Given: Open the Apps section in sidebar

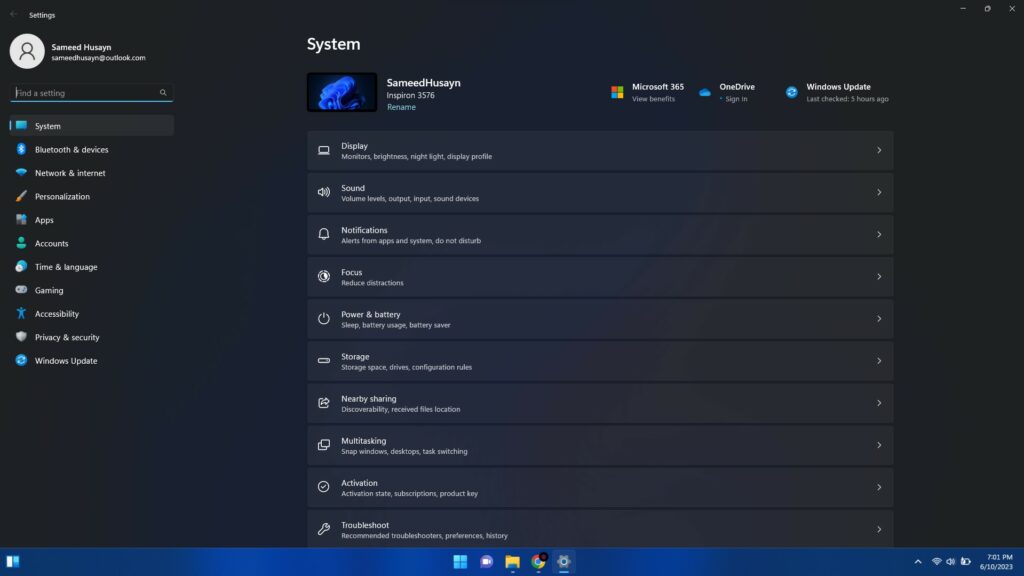Looking at the screenshot, I should coord(44,220).
